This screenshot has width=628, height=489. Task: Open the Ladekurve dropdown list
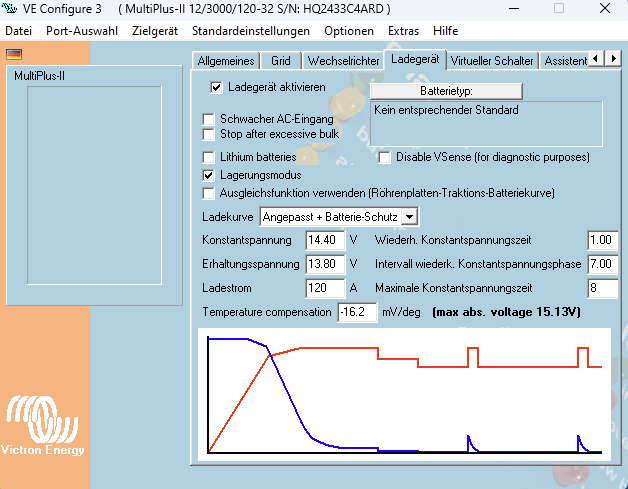[409, 217]
